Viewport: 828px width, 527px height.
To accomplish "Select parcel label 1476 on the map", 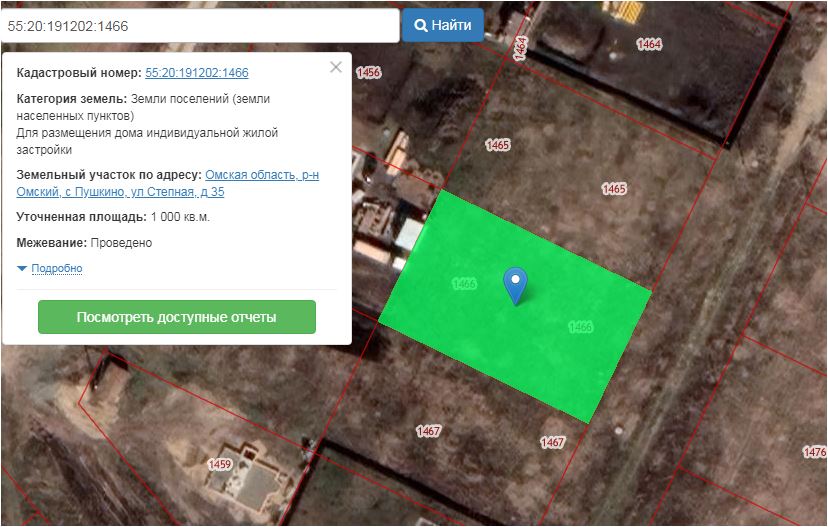I will pyautogui.click(x=814, y=452).
